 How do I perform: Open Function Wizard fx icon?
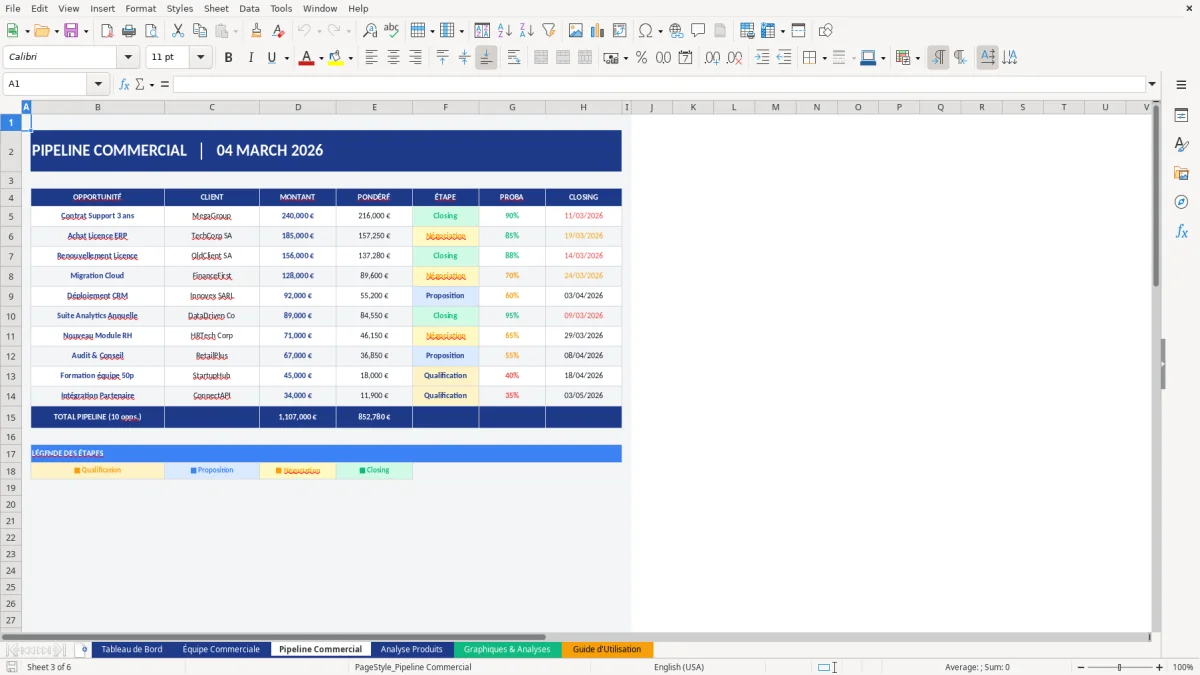pos(124,84)
